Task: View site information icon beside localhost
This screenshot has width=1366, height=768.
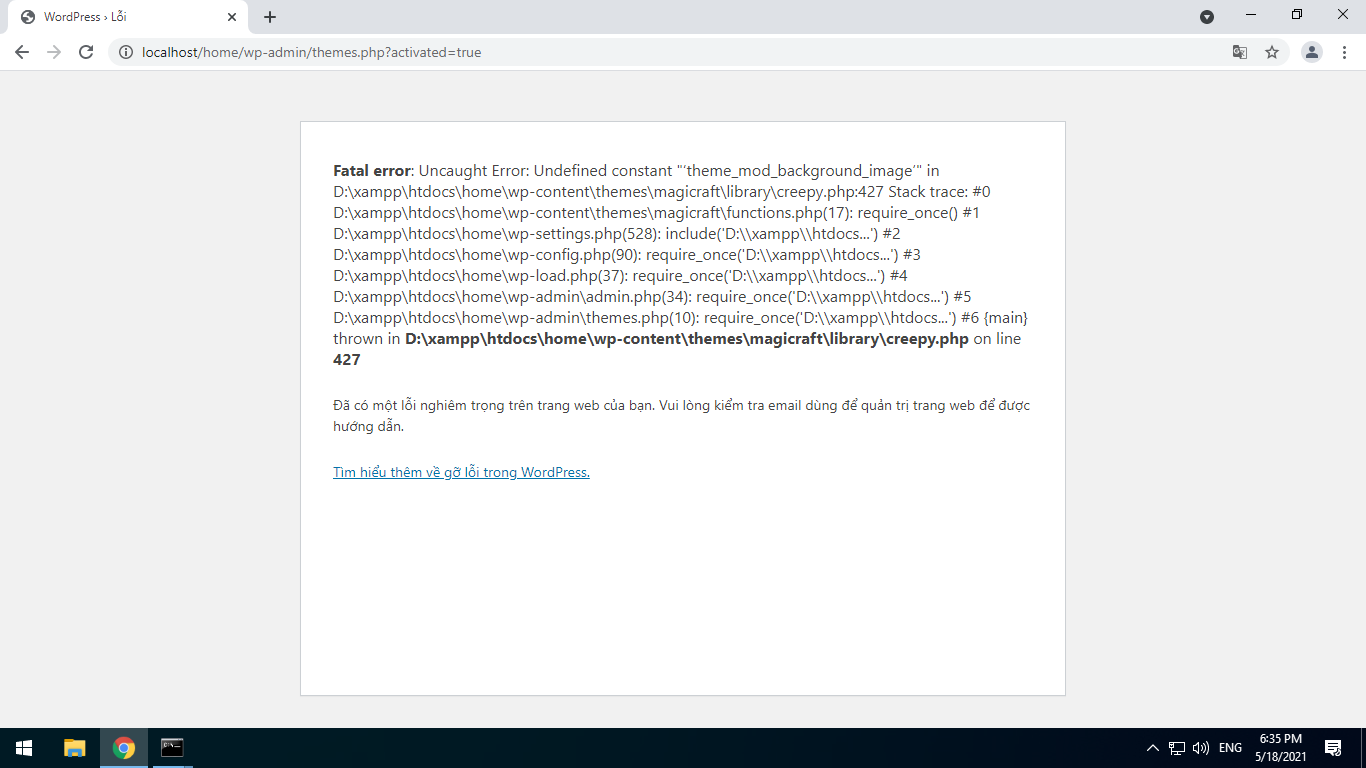Action: (126, 52)
